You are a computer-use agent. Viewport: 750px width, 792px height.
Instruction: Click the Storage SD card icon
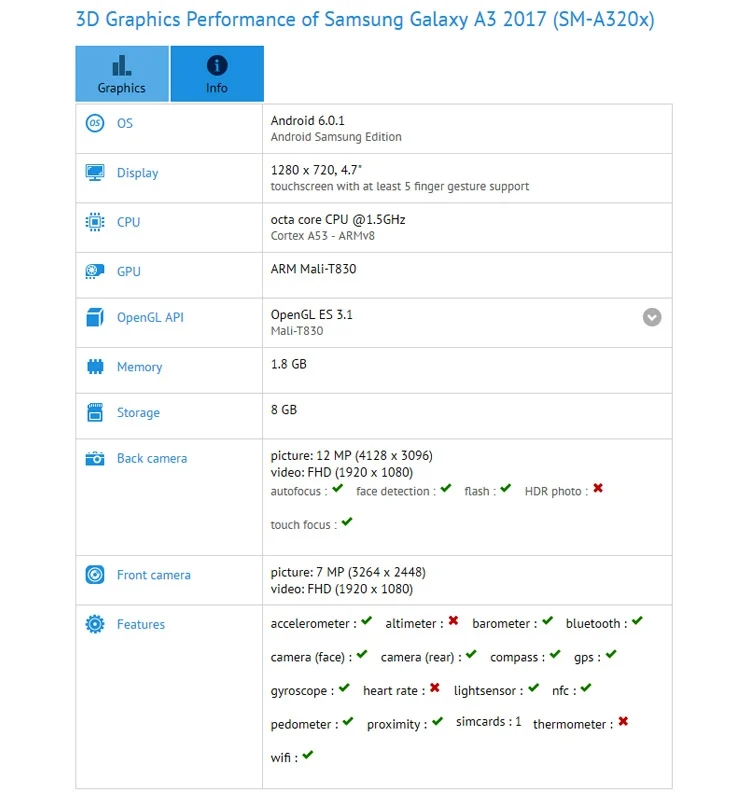tap(94, 413)
